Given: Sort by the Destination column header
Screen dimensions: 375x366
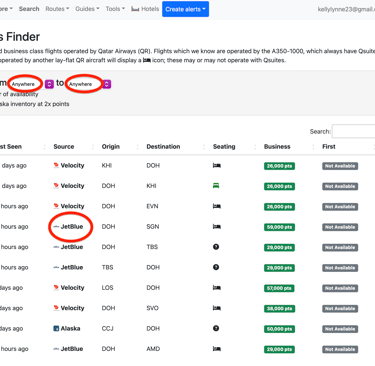Looking at the screenshot, I should 163,147.
